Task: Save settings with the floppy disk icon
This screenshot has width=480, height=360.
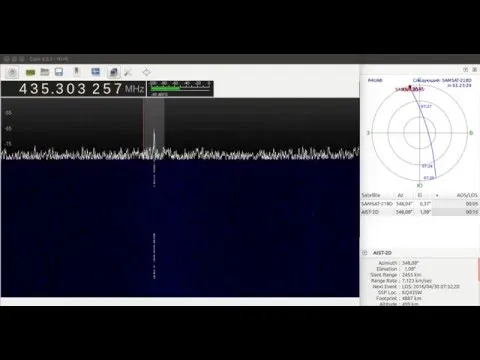Action: (59, 72)
